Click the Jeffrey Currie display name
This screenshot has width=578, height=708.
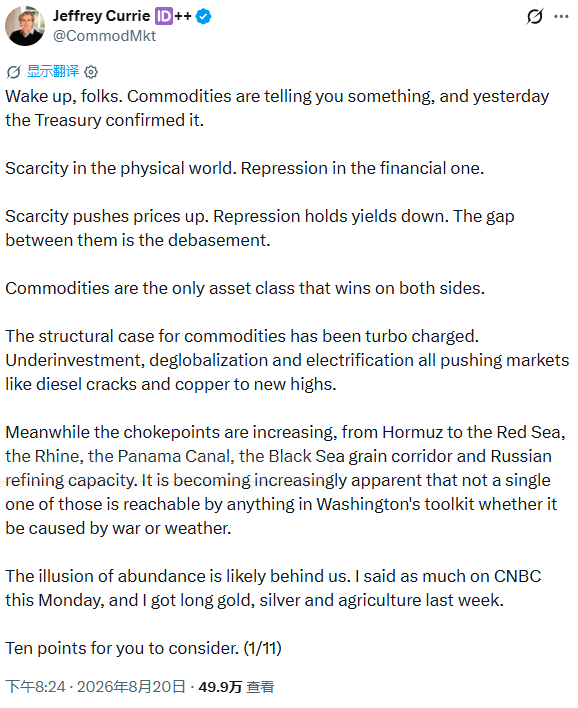coord(102,16)
